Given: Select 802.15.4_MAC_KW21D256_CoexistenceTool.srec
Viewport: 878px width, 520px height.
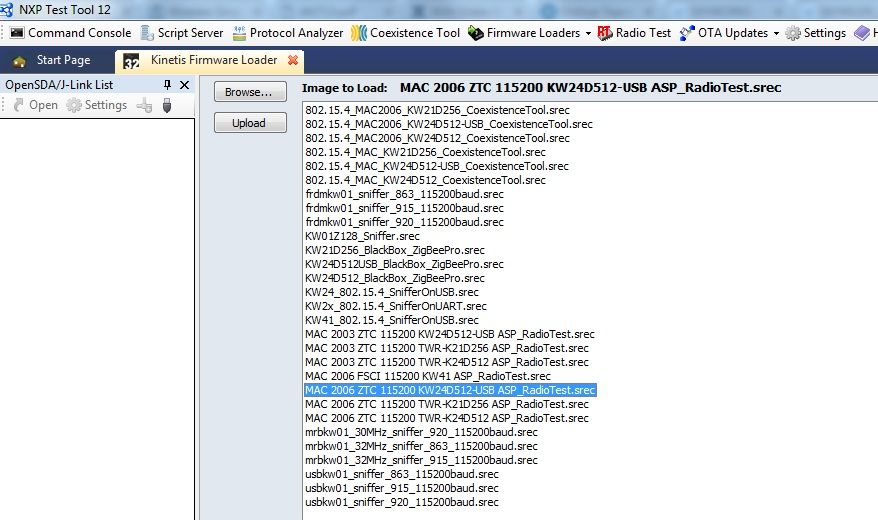Looking at the screenshot, I should tap(425, 152).
